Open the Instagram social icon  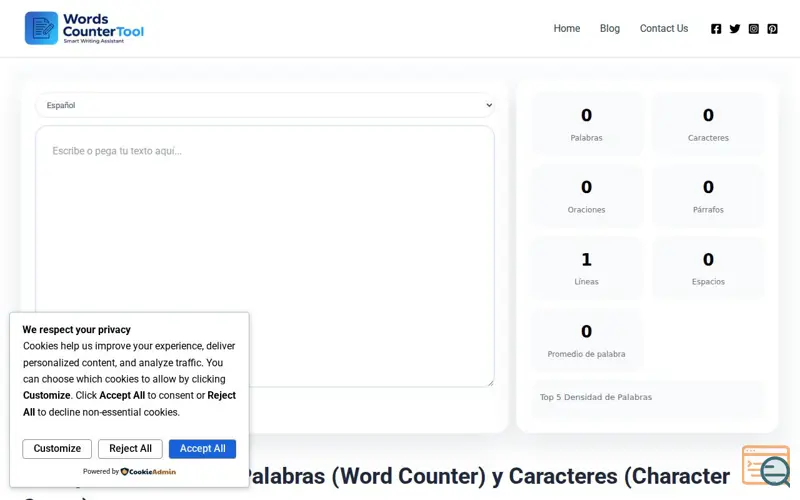click(x=754, y=29)
